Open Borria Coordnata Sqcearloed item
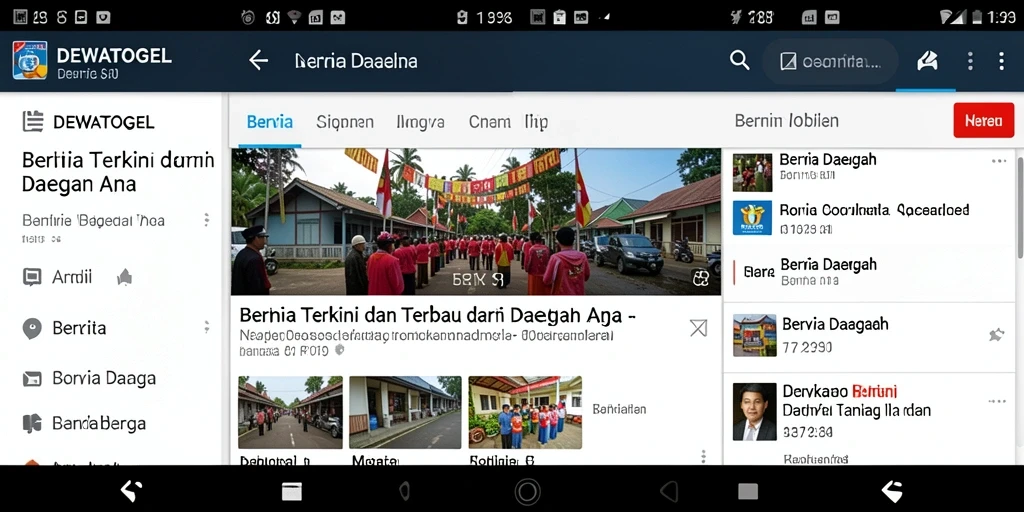This screenshot has width=1024, height=512. coord(869,219)
